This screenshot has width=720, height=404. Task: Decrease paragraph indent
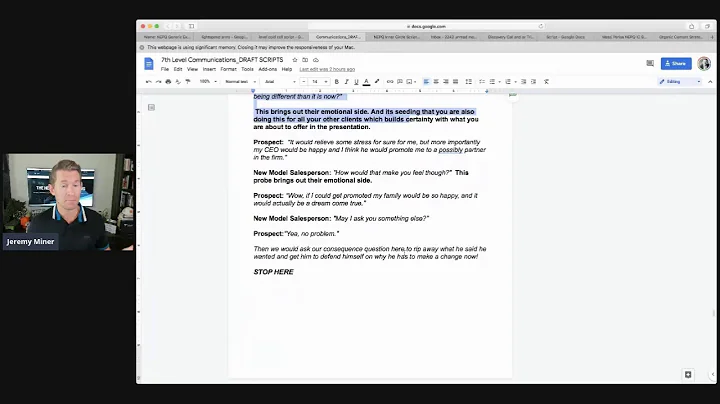(523, 82)
